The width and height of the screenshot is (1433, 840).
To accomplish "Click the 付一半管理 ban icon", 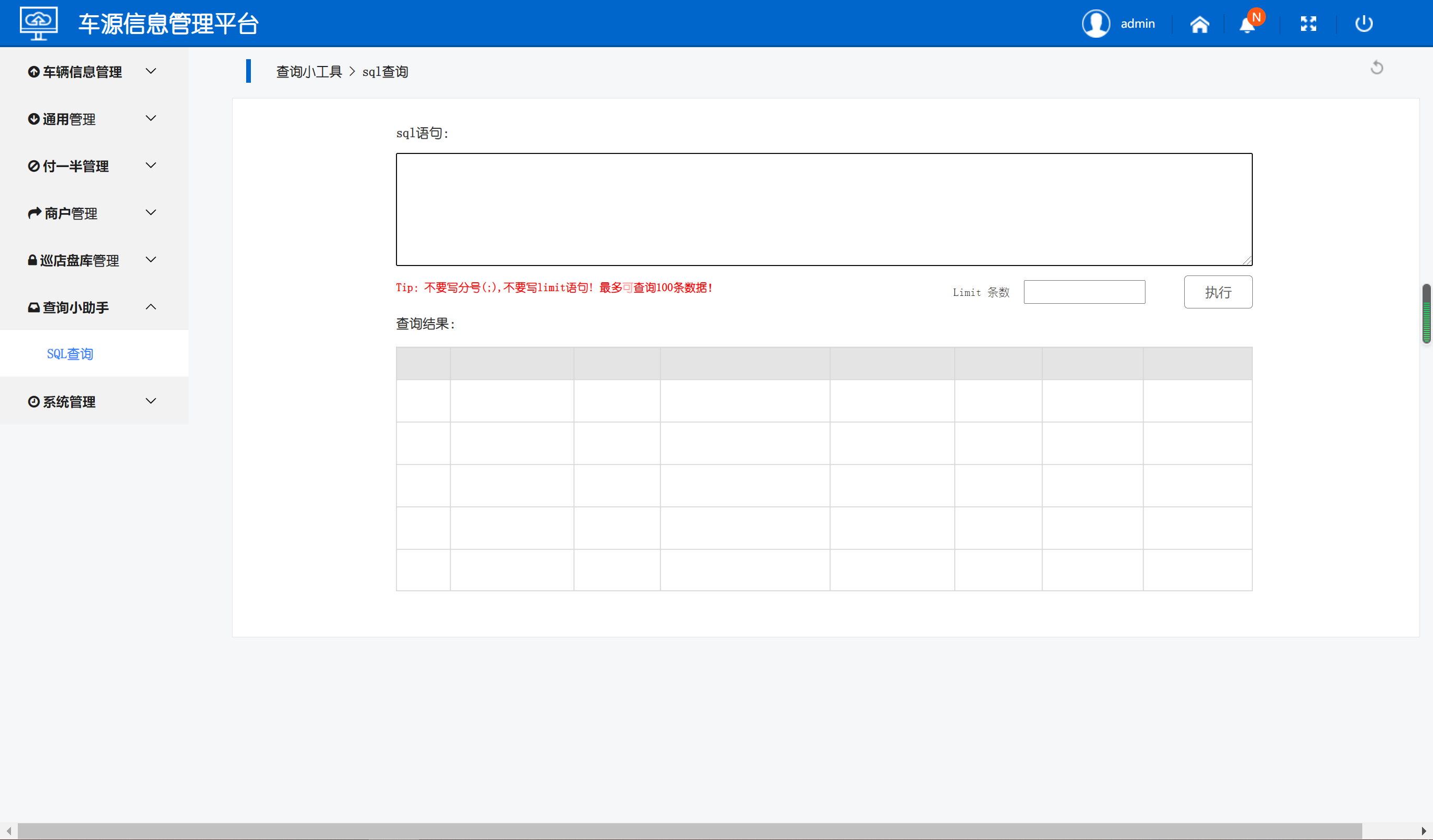I will point(34,166).
